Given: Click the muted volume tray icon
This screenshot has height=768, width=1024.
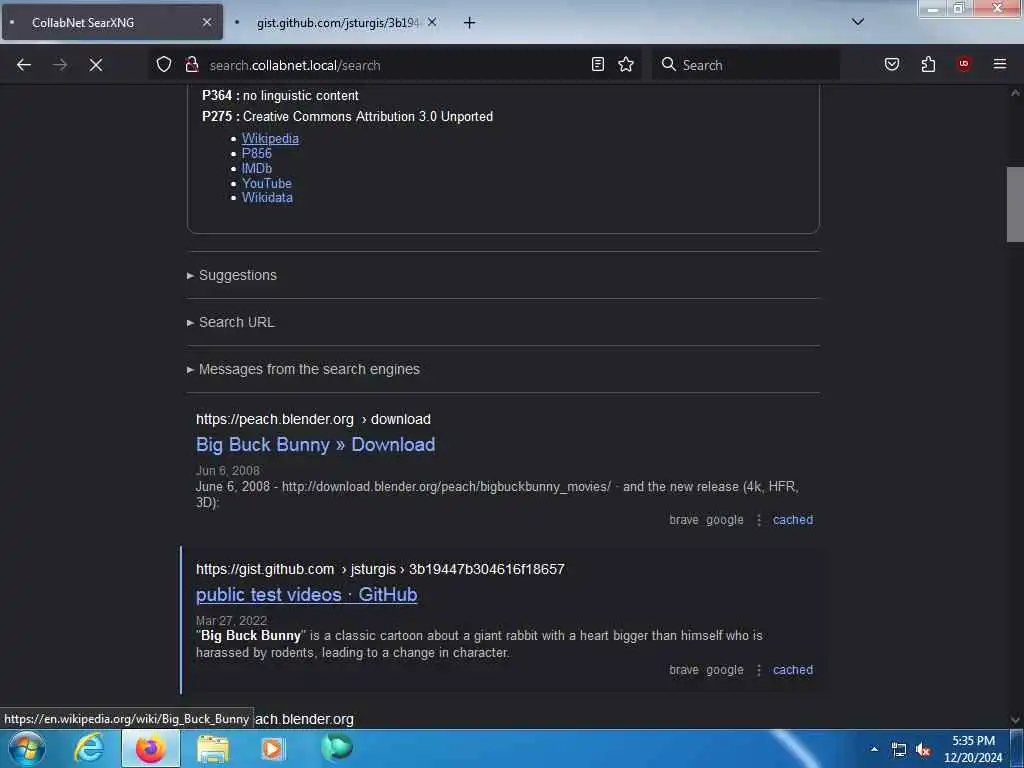Looking at the screenshot, I should [923, 750].
